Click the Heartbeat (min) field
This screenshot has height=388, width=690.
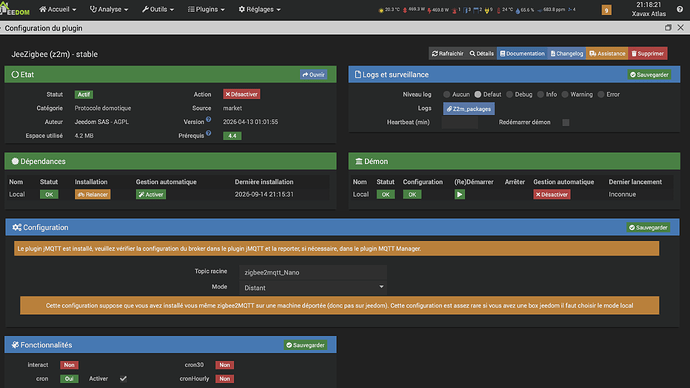point(460,122)
